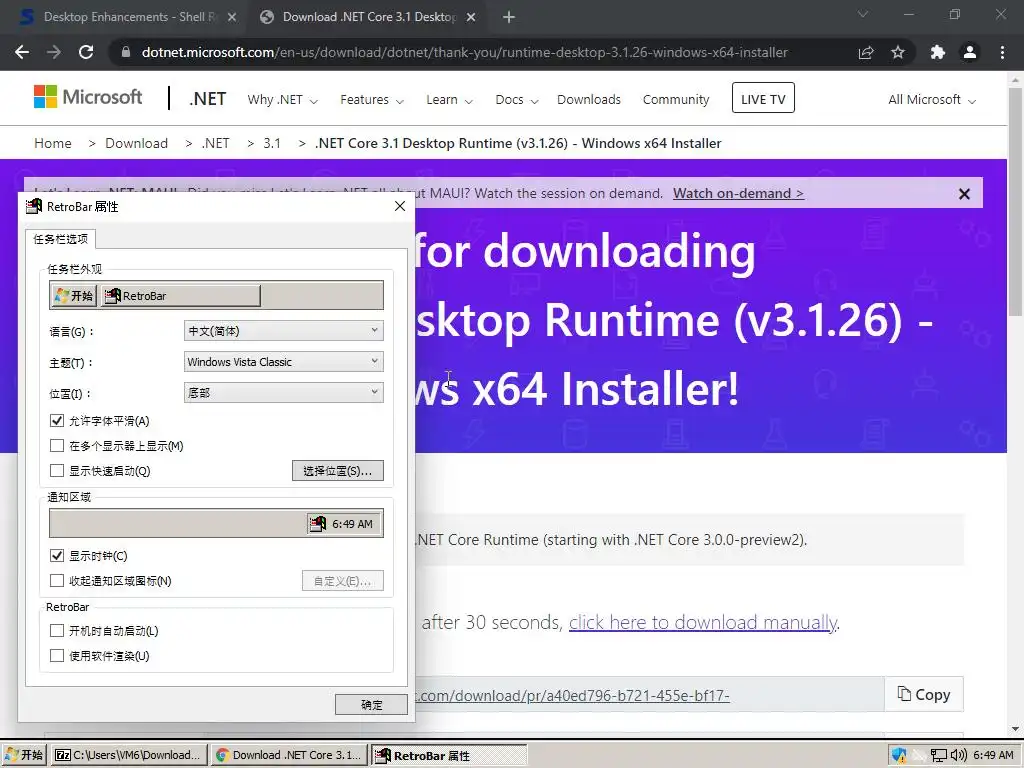The image size is (1024, 768).
Task: Click the .NET home nav link
Action: (208, 99)
